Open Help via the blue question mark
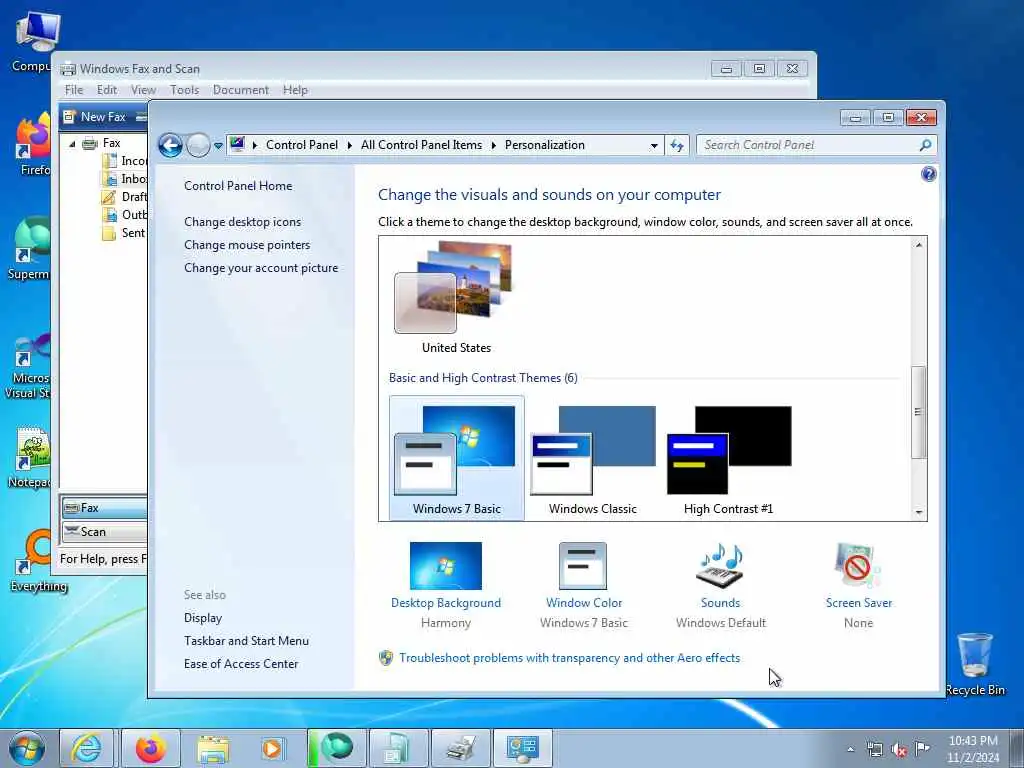Screen dimensions: 1024x768 pyautogui.click(x=928, y=174)
